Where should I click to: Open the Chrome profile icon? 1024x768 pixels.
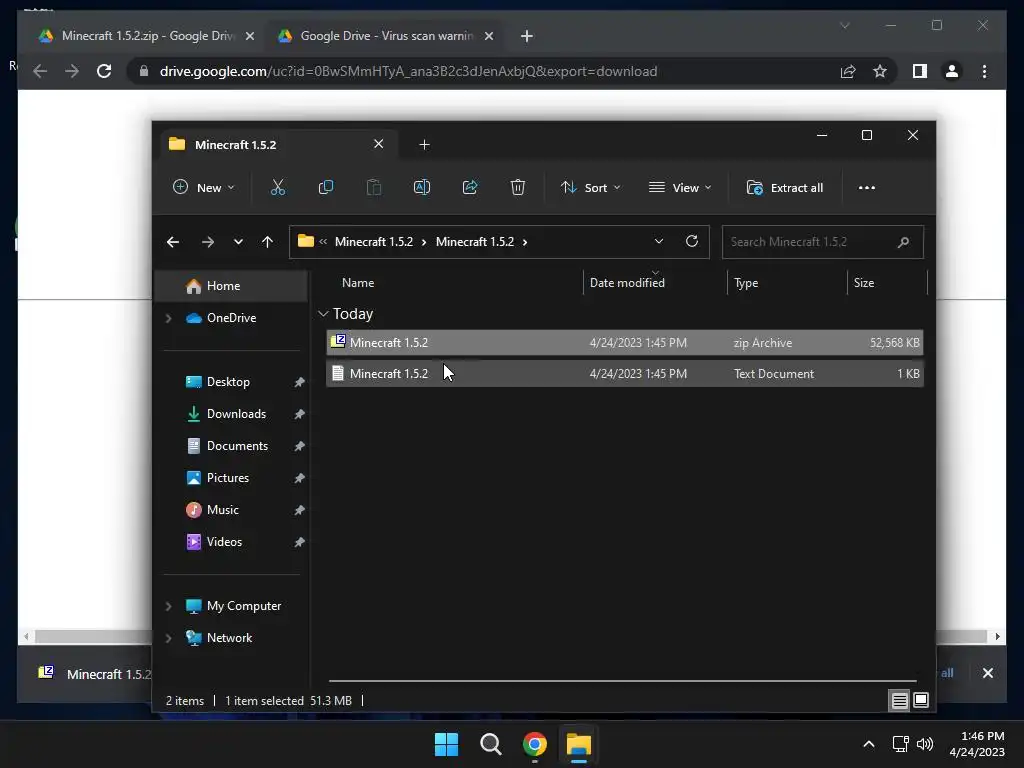click(x=952, y=71)
